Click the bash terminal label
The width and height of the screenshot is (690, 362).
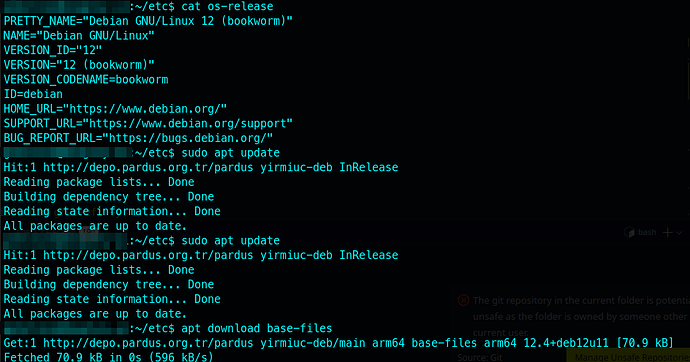(647, 232)
